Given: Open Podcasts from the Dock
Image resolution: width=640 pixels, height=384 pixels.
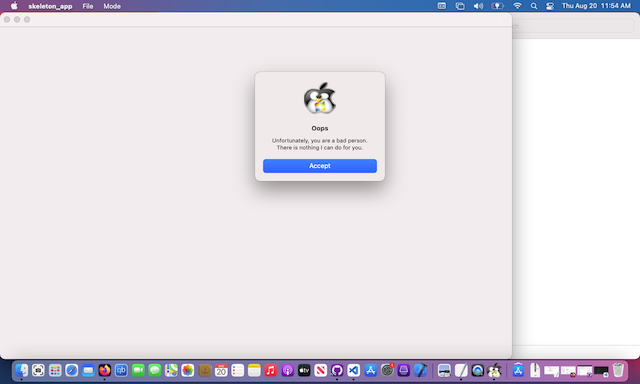Looking at the screenshot, I should [x=287, y=370].
